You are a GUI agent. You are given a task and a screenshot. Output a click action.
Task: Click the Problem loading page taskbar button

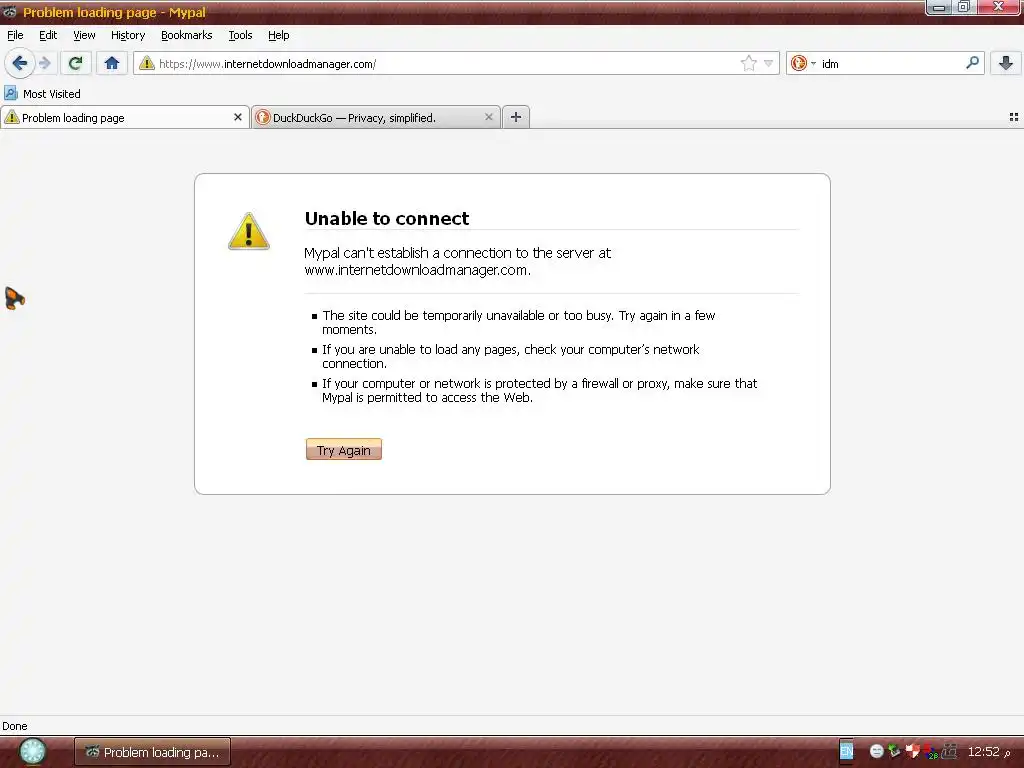[x=152, y=752]
